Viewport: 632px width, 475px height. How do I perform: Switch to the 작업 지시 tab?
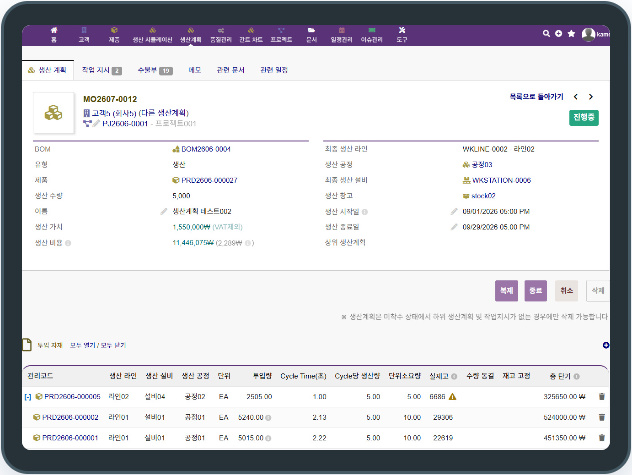coord(102,70)
